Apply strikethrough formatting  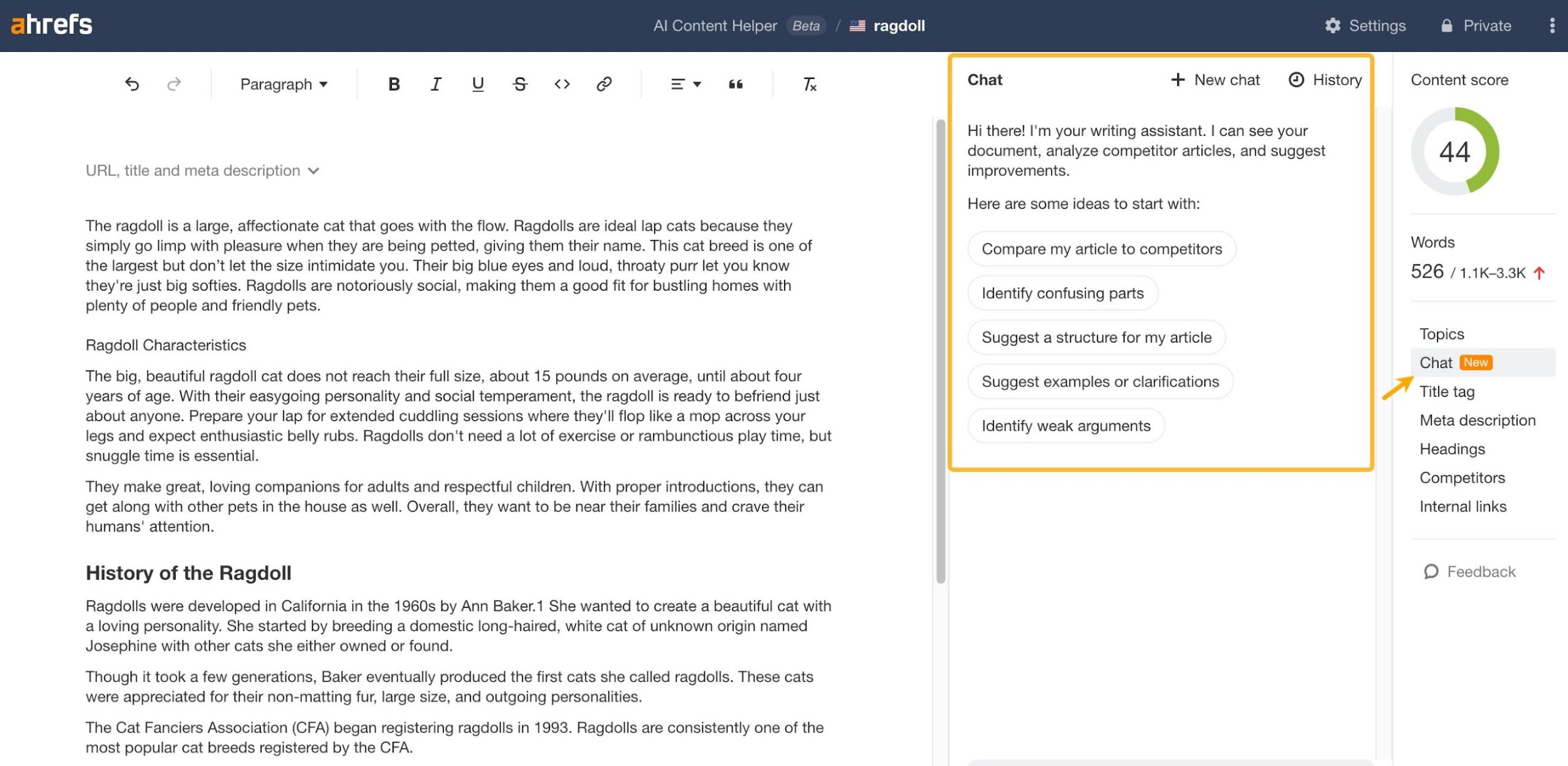click(x=520, y=84)
